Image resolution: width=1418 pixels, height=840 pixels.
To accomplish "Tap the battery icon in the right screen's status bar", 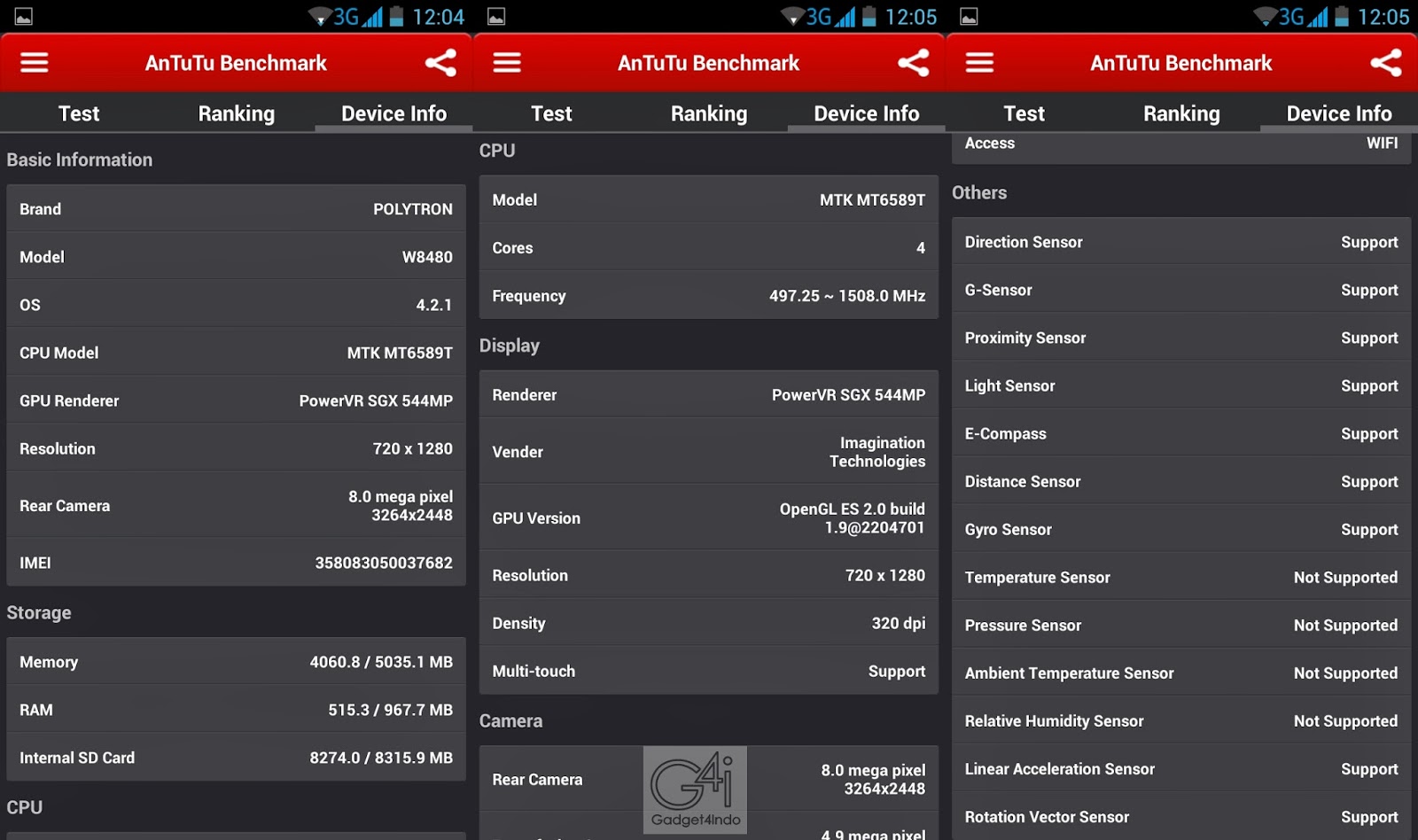I will [1342, 17].
